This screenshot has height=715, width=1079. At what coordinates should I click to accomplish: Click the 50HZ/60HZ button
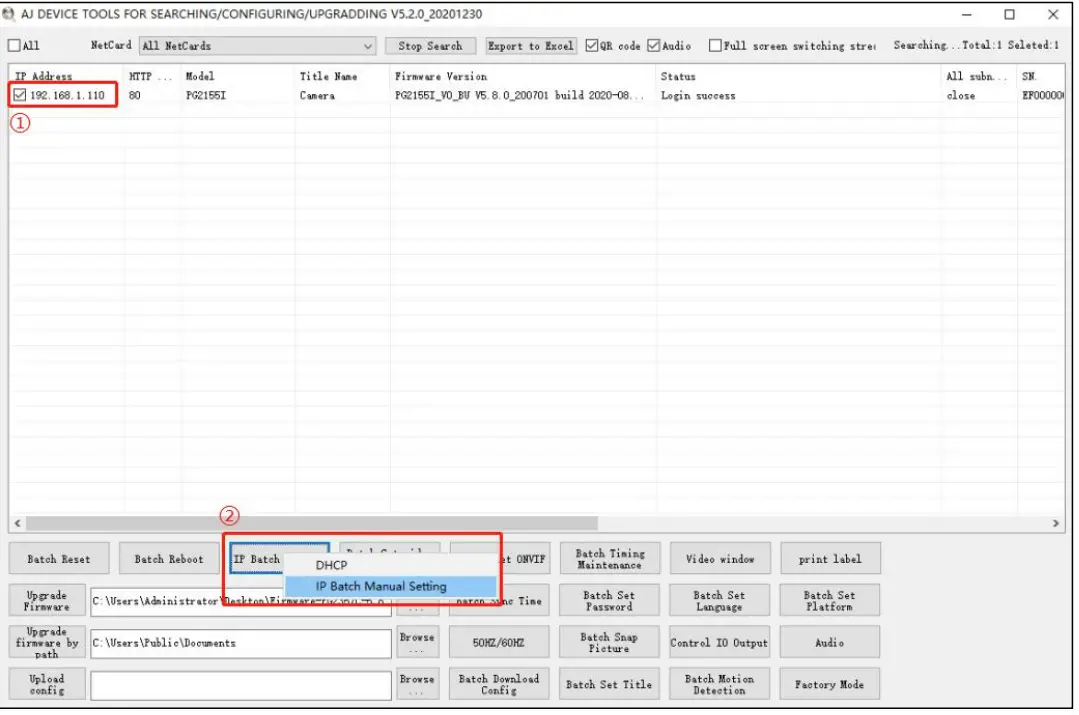[x=499, y=643]
